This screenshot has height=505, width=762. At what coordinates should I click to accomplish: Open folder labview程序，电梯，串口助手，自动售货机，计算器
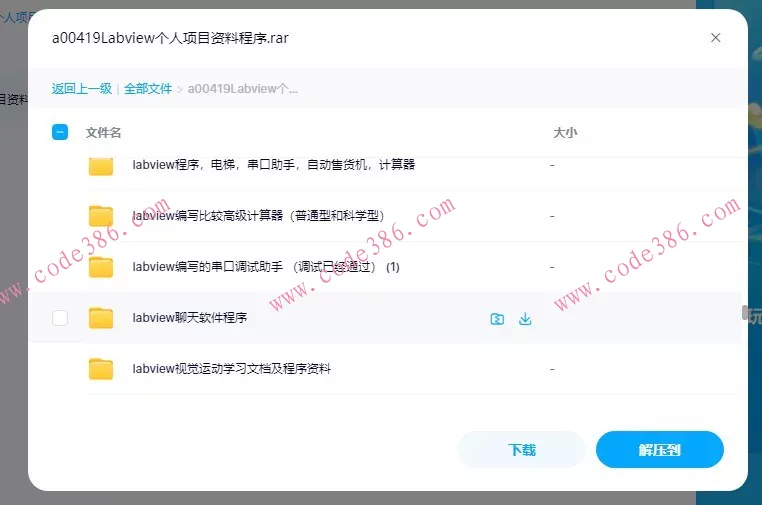[x=274, y=165]
